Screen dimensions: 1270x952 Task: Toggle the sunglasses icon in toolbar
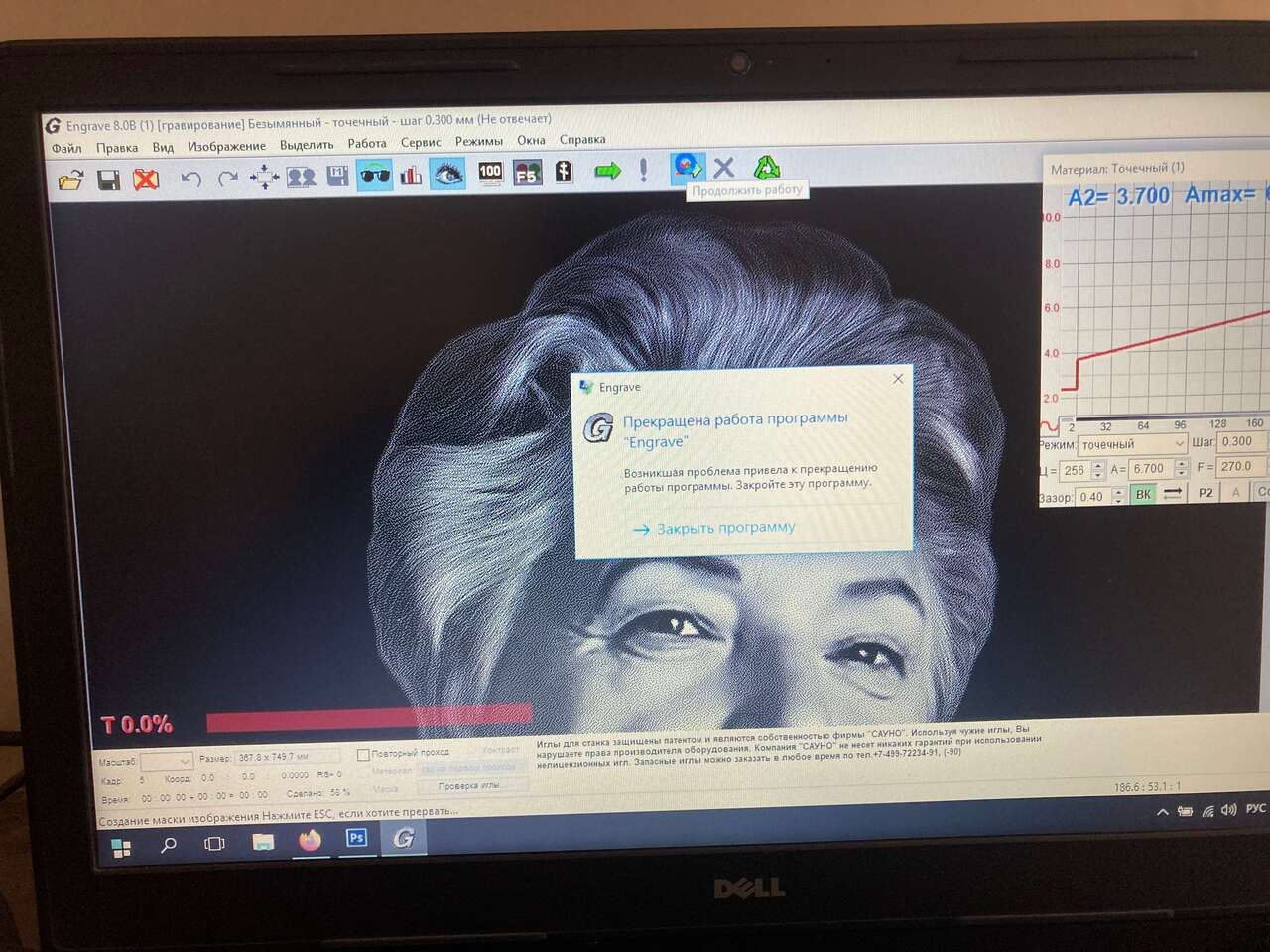(374, 176)
